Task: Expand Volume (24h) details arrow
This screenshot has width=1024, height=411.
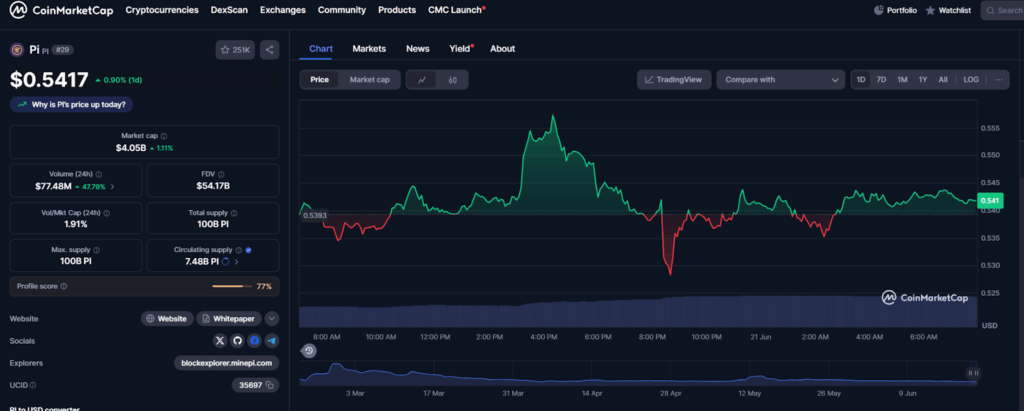Action: tap(112, 186)
